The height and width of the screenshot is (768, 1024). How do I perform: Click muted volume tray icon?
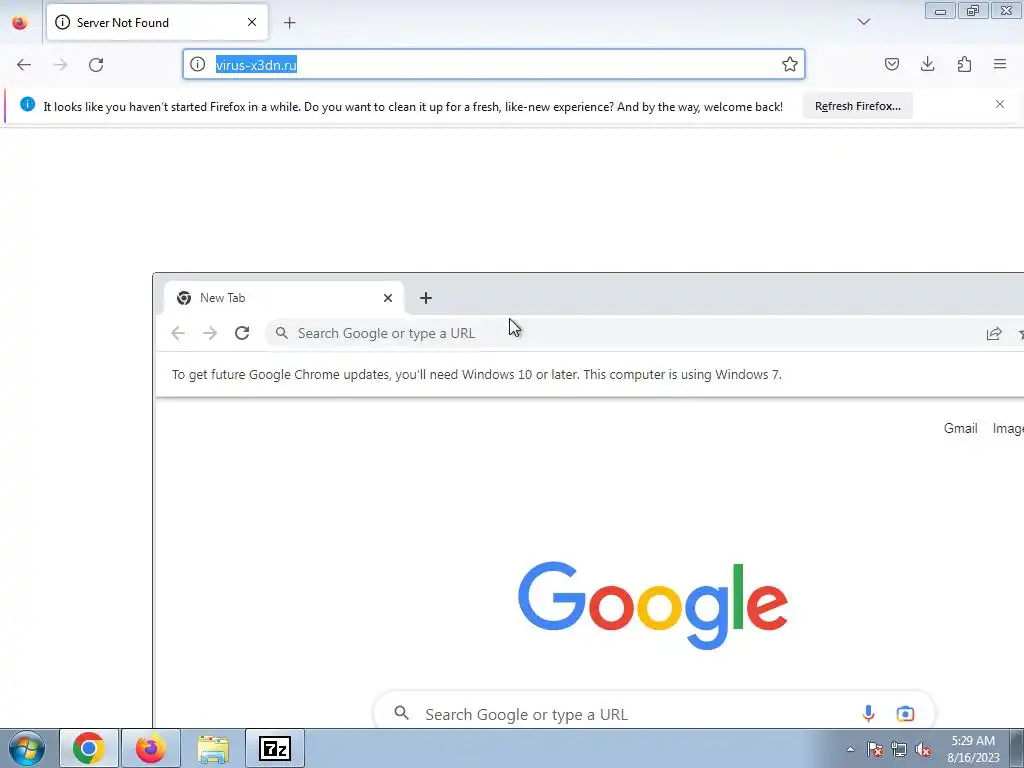tap(923, 749)
